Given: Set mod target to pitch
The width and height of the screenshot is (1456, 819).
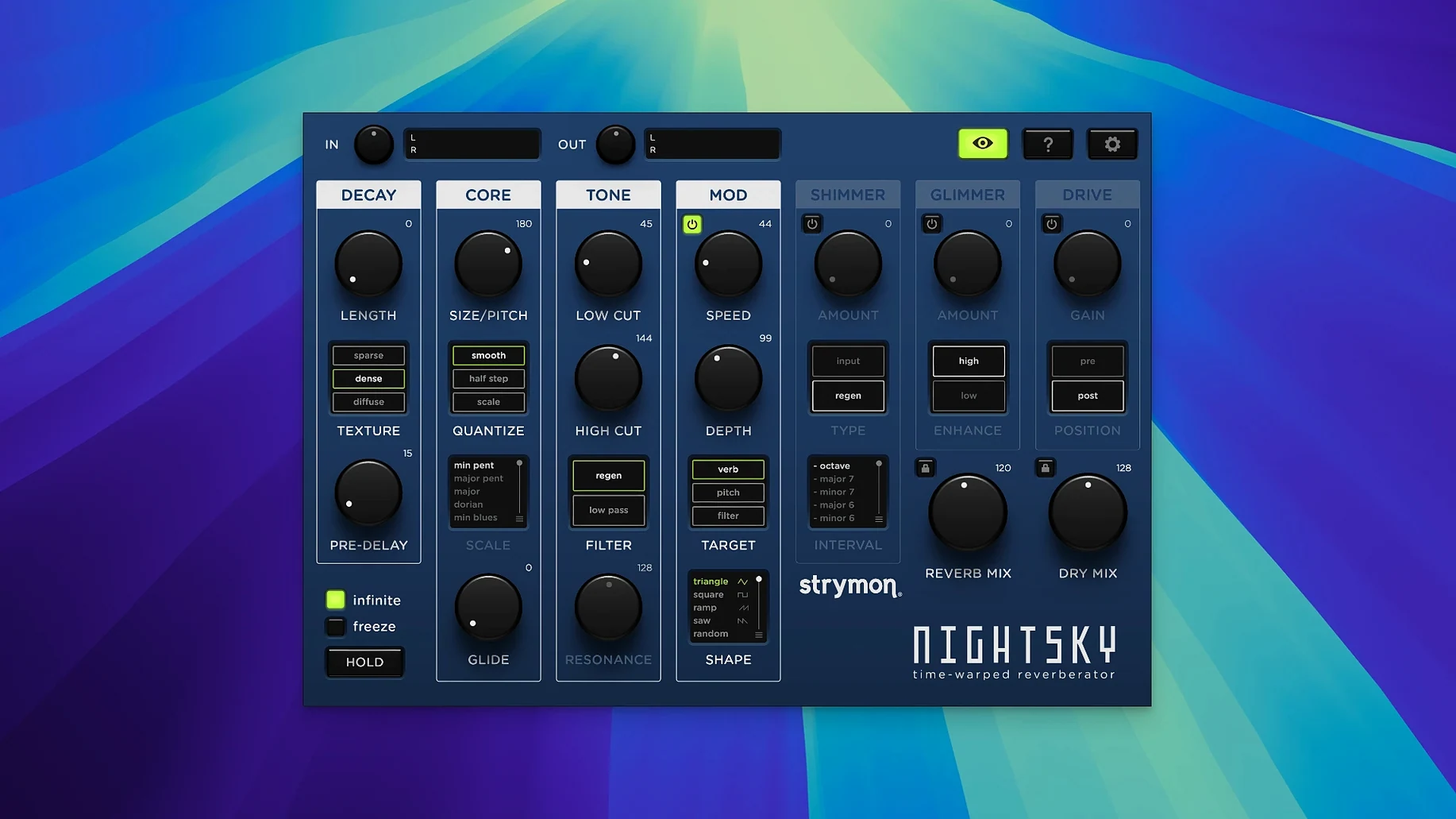Looking at the screenshot, I should point(728,493).
